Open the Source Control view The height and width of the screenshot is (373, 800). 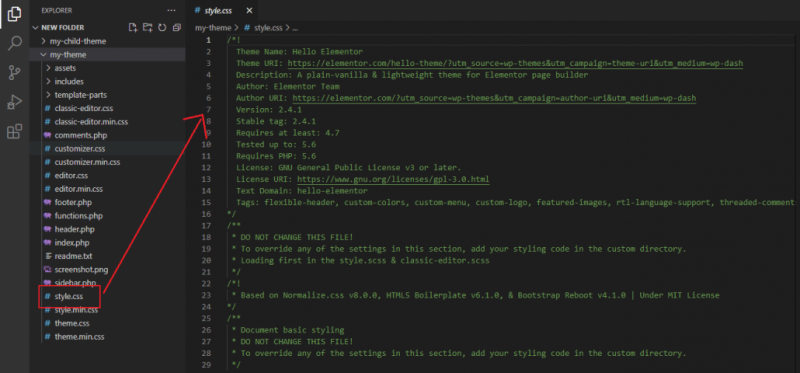(x=14, y=73)
